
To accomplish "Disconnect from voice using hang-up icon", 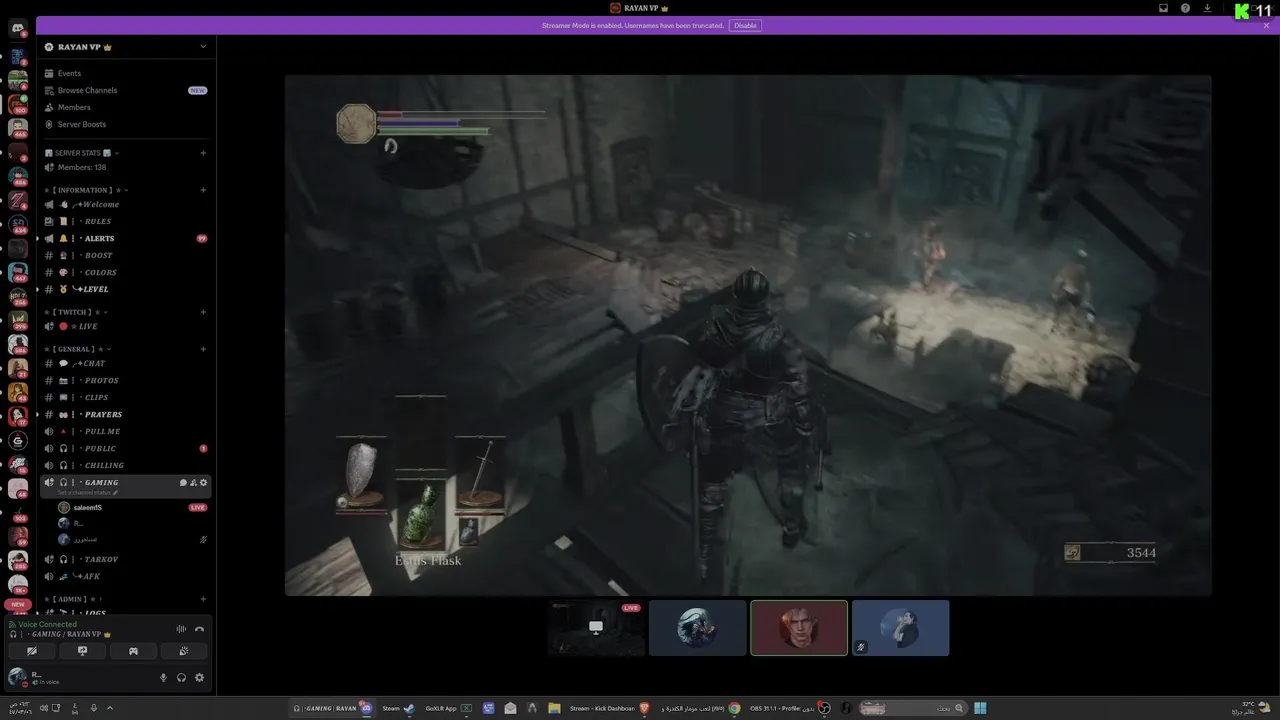I will (x=199, y=629).
